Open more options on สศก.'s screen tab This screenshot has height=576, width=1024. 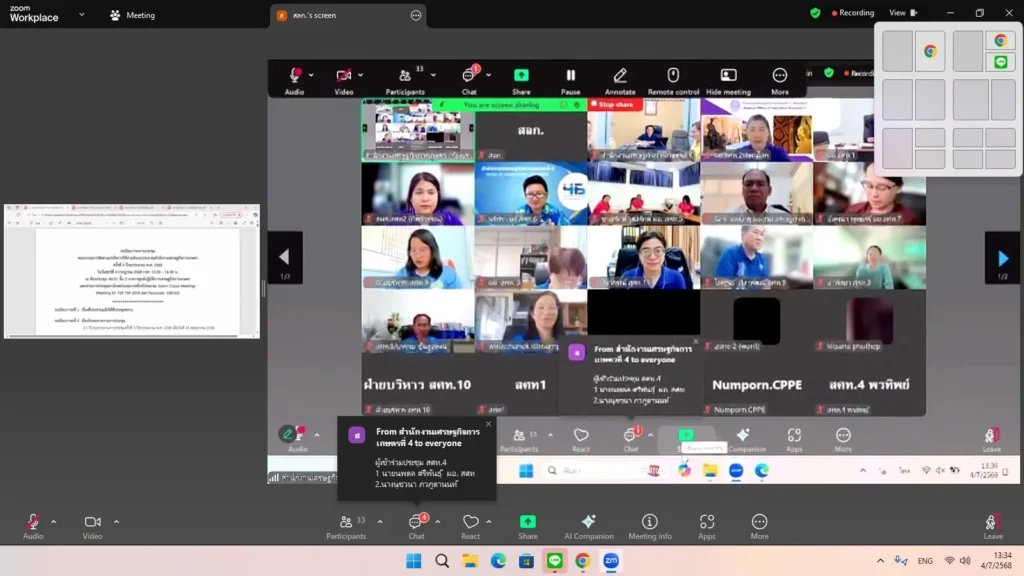coord(416,16)
